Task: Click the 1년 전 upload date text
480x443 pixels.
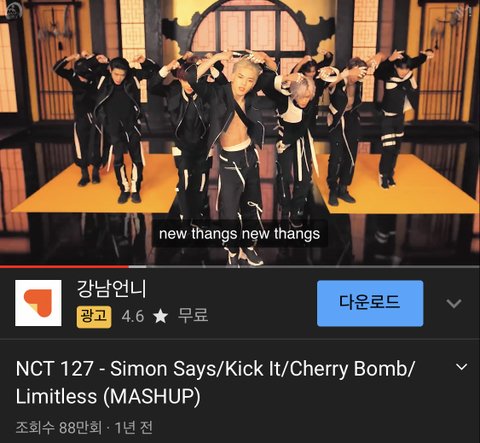Action: 134,427
